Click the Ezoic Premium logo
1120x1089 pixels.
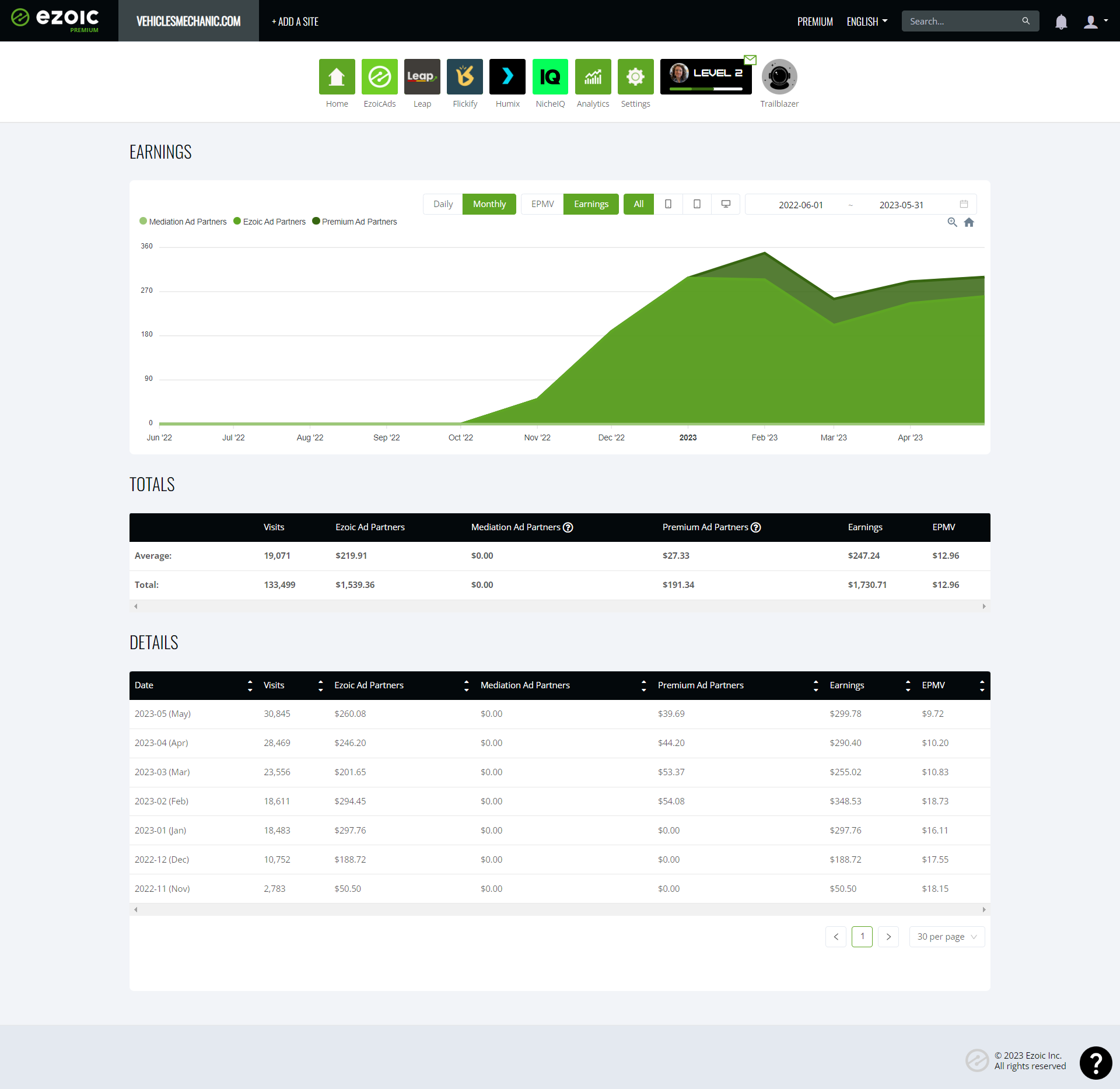tap(55, 20)
